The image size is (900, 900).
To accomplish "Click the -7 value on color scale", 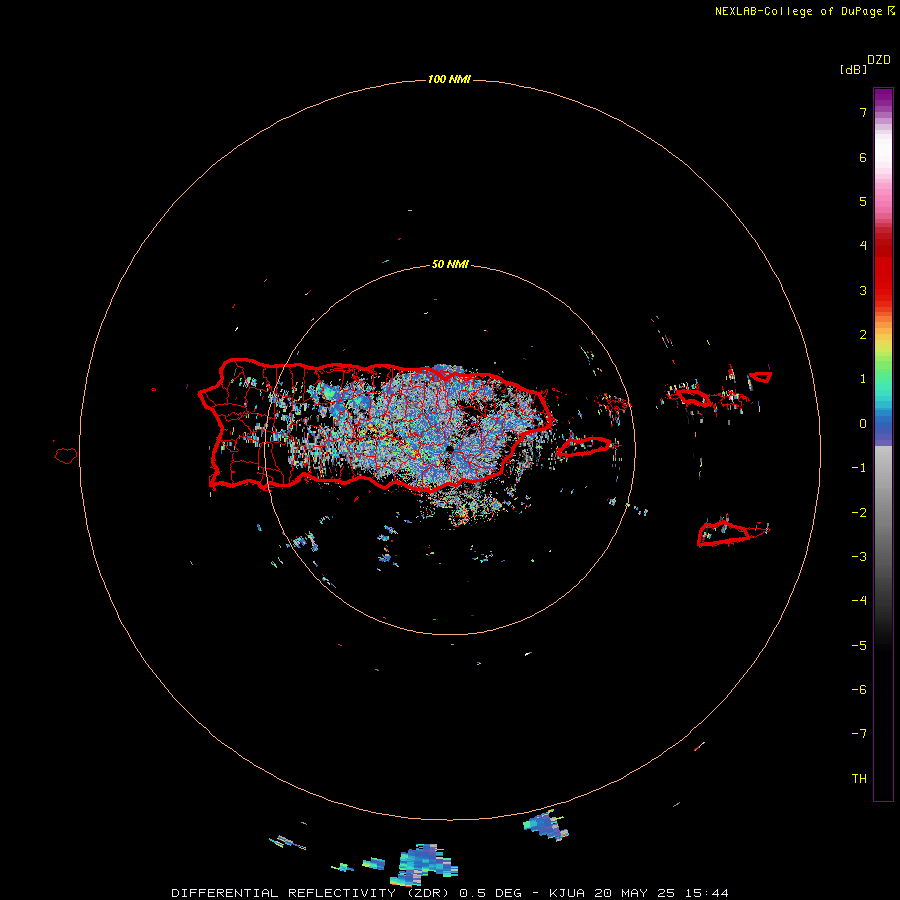I will click(859, 734).
